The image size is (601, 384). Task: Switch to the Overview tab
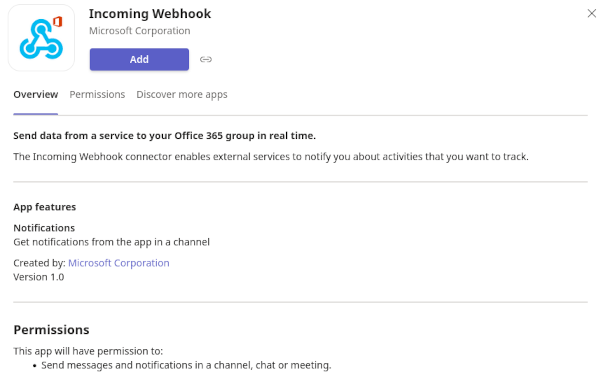36,95
